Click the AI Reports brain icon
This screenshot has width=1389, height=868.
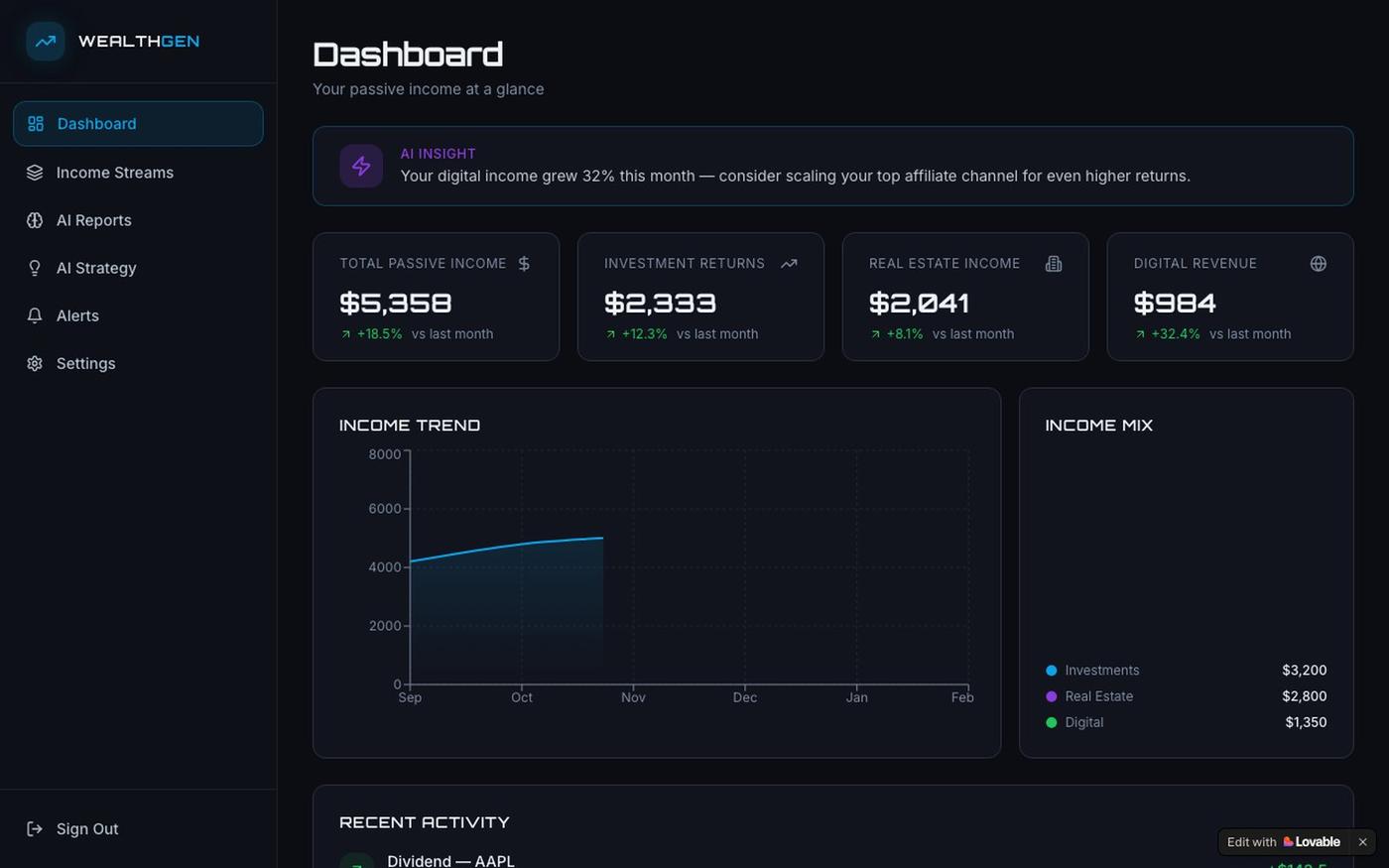point(35,220)
